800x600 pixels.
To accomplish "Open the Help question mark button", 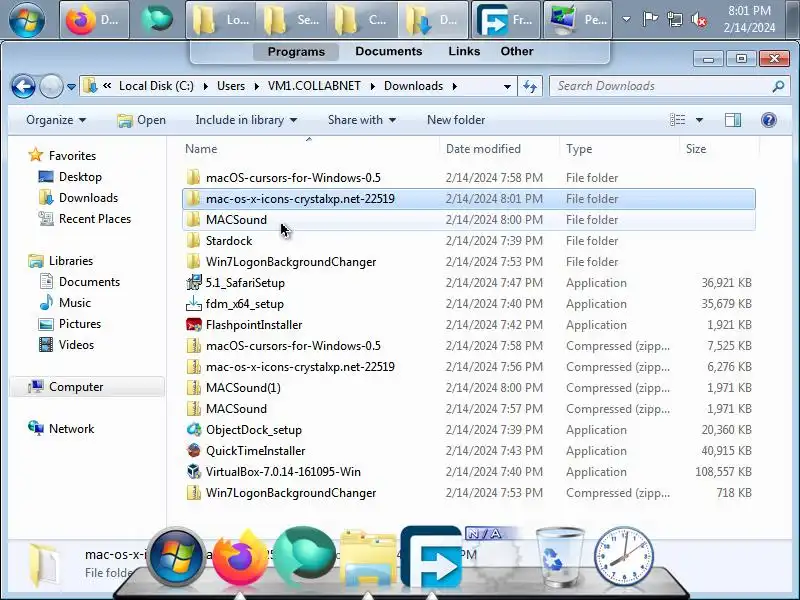I will point(768,120).
